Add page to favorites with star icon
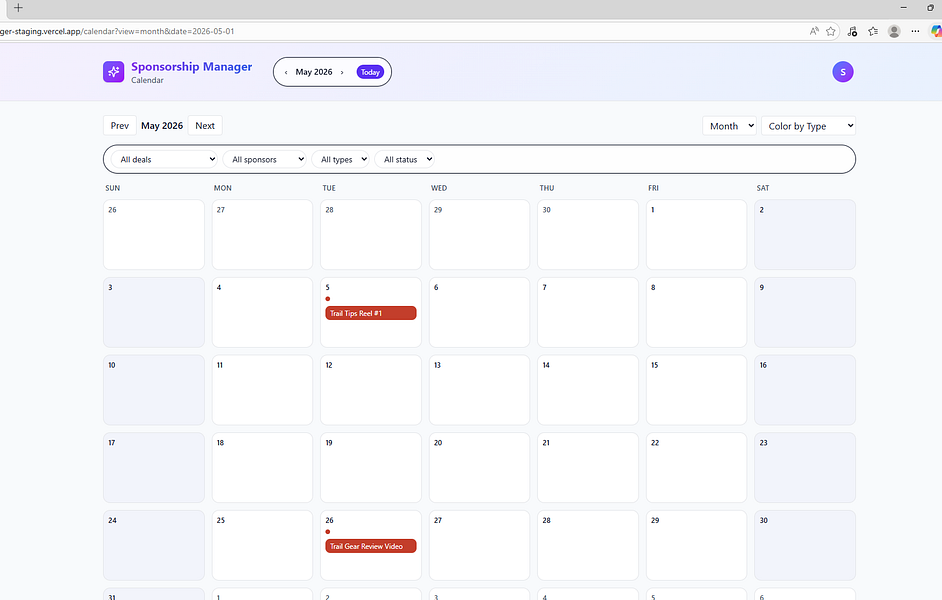 [x=831, y=31]
